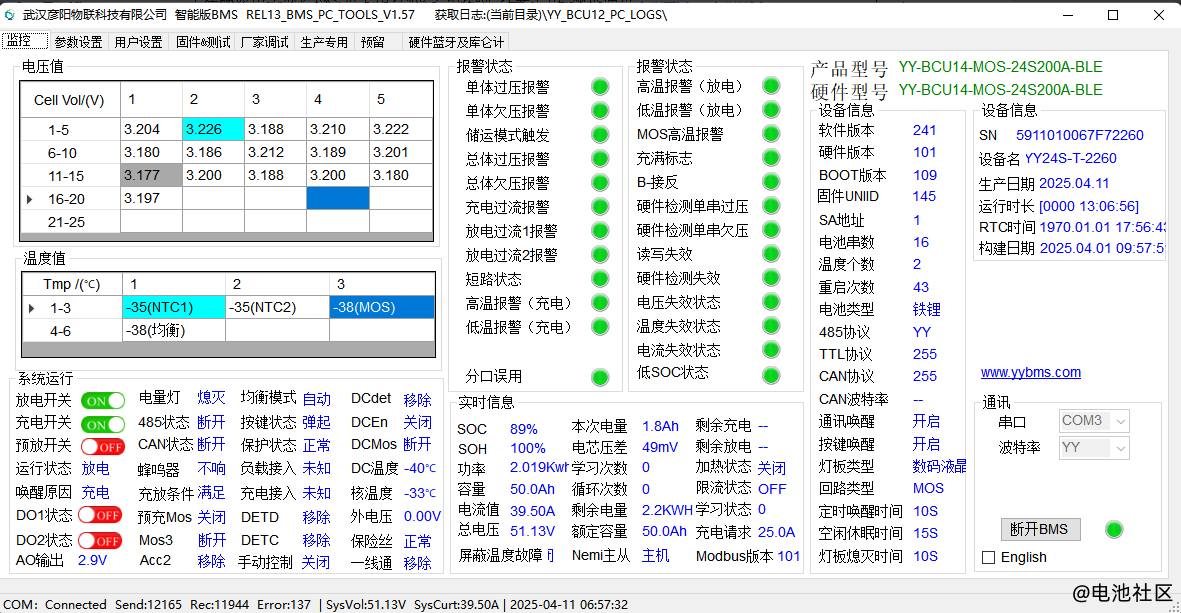
Task: Switch to the 参数设置 tab
Action: (78, 42)
